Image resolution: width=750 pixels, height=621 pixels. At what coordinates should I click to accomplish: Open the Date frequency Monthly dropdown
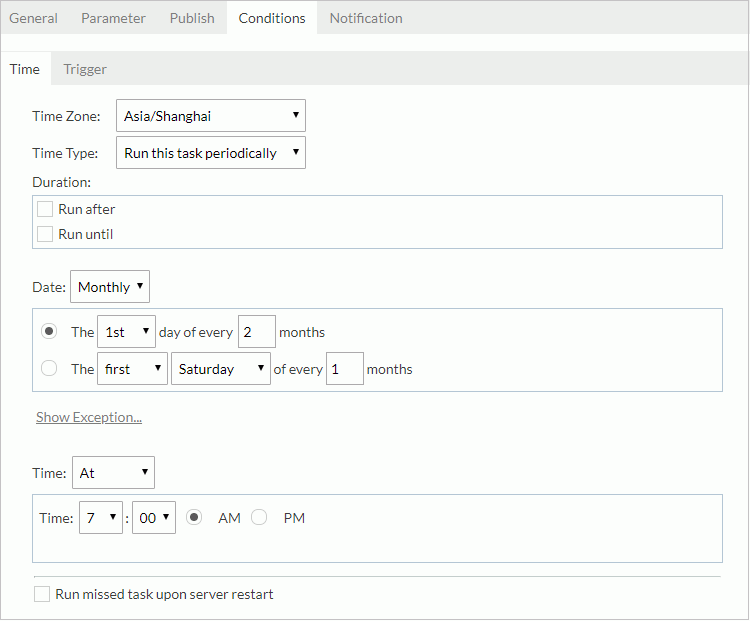[110, 287]
